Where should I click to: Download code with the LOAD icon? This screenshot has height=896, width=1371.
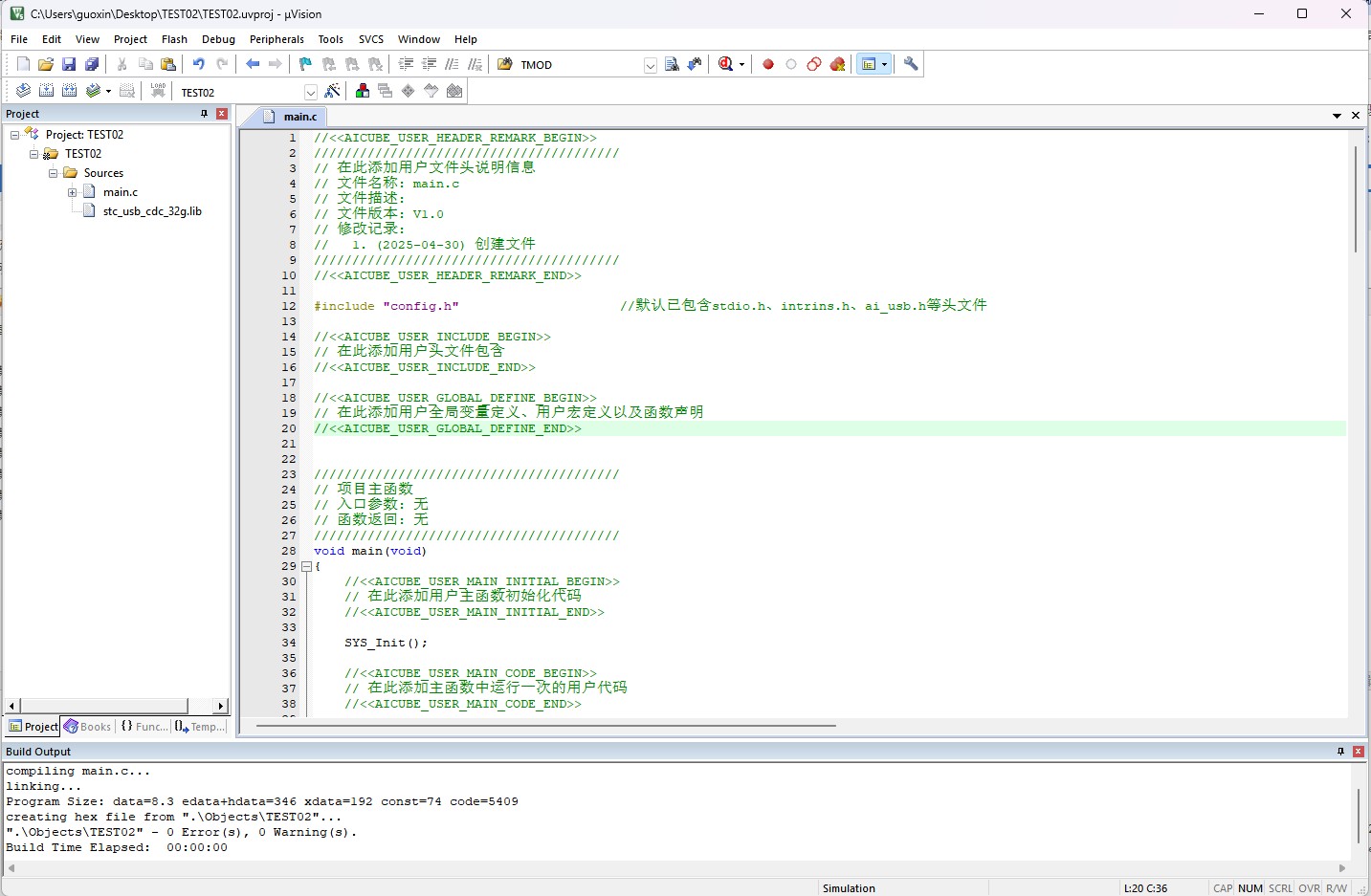[x=158, y=91]
